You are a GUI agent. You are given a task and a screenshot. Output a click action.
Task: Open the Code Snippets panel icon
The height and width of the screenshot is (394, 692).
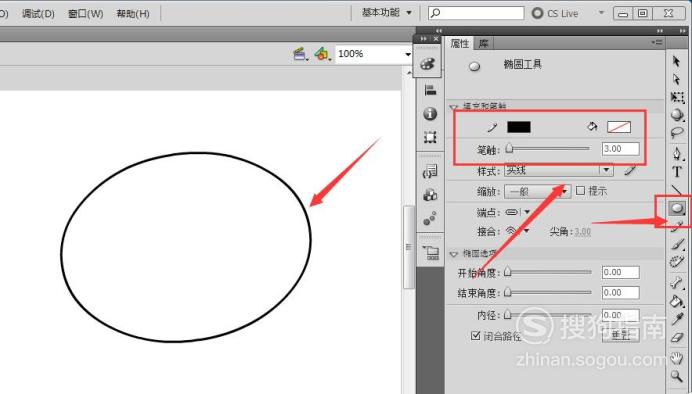click(x=430, y=171)
